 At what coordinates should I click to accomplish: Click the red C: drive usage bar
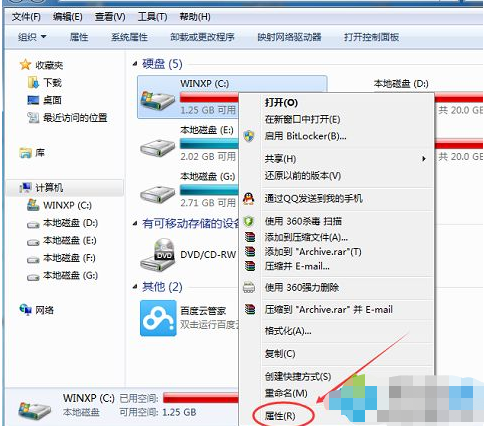point(209,97)
